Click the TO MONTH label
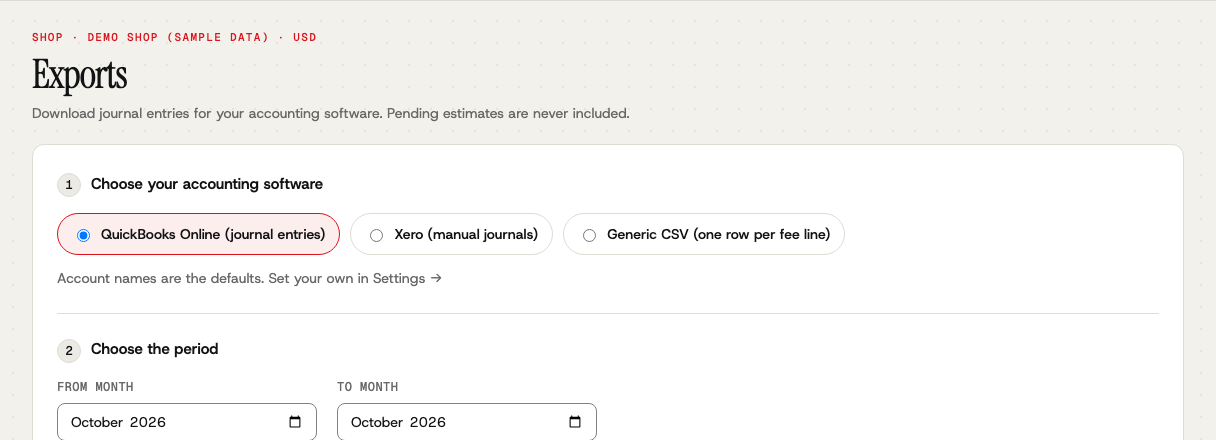The height and width of the screenshot is (440, 1216). click(x=367, y=387)
